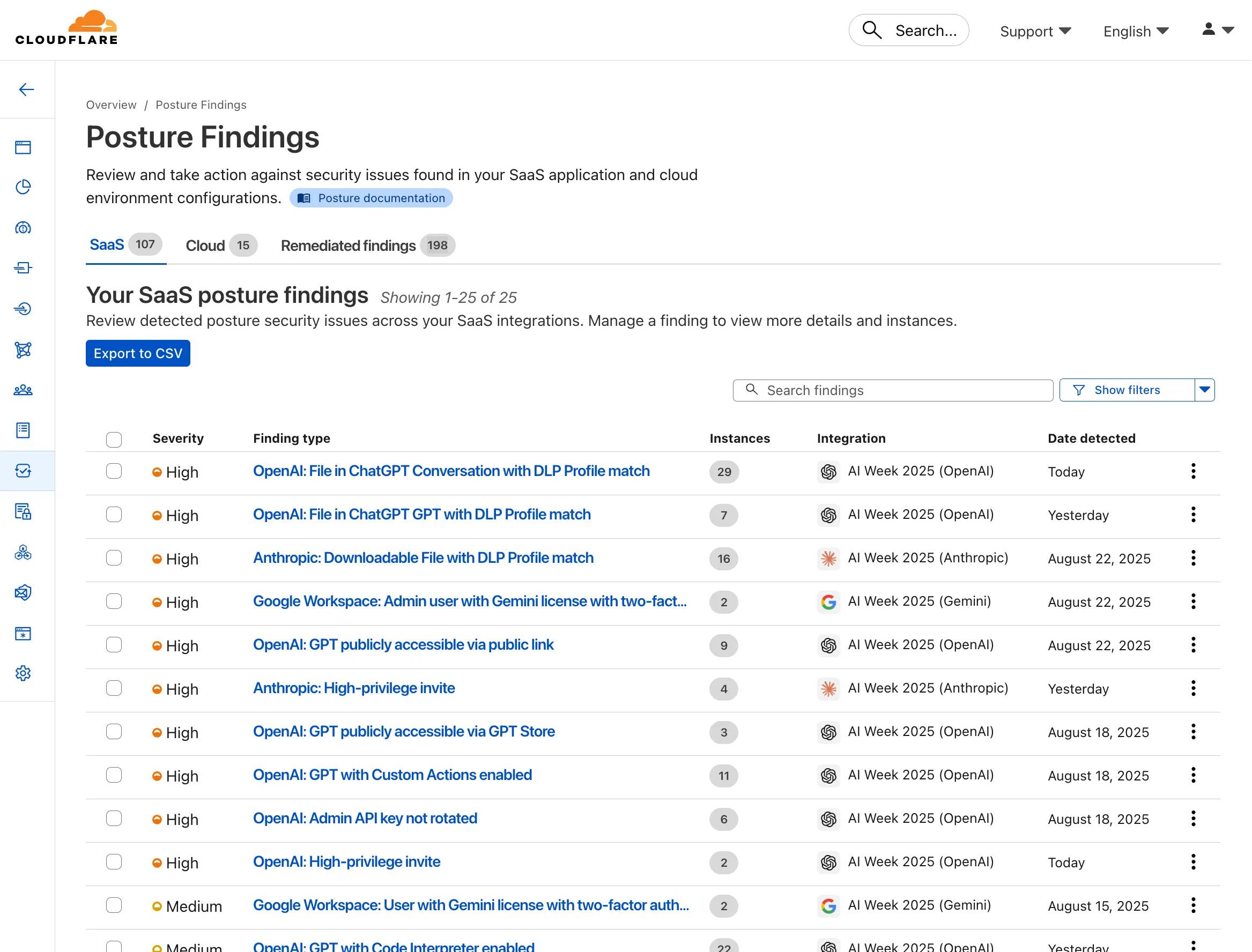This screenshot has width=1252, height=952.
Task: Open the Analytics pie chart sidebar icon
Action: pos(23,187)
